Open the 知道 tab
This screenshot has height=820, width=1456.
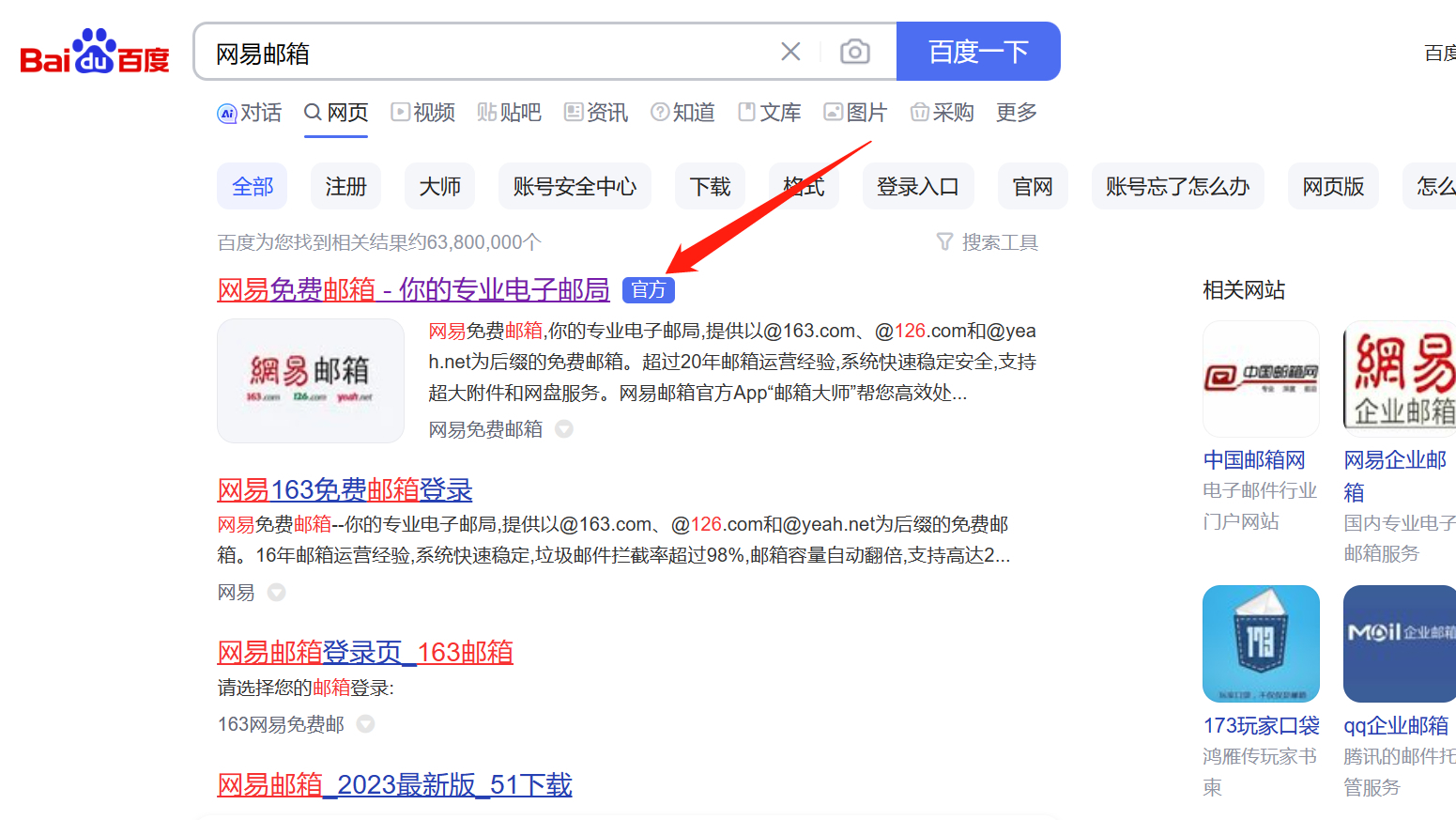tap(682, 113)
